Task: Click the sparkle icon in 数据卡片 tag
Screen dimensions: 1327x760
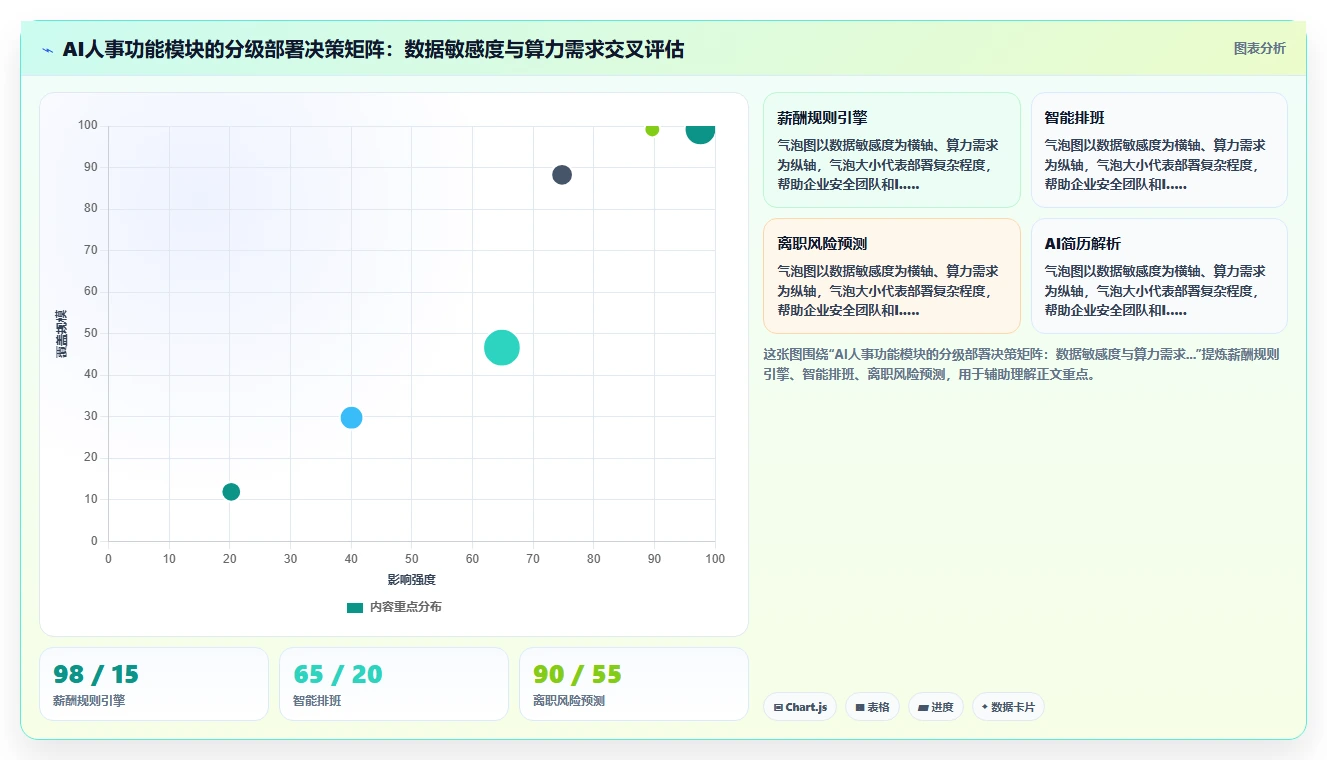Action: [985, 707]
